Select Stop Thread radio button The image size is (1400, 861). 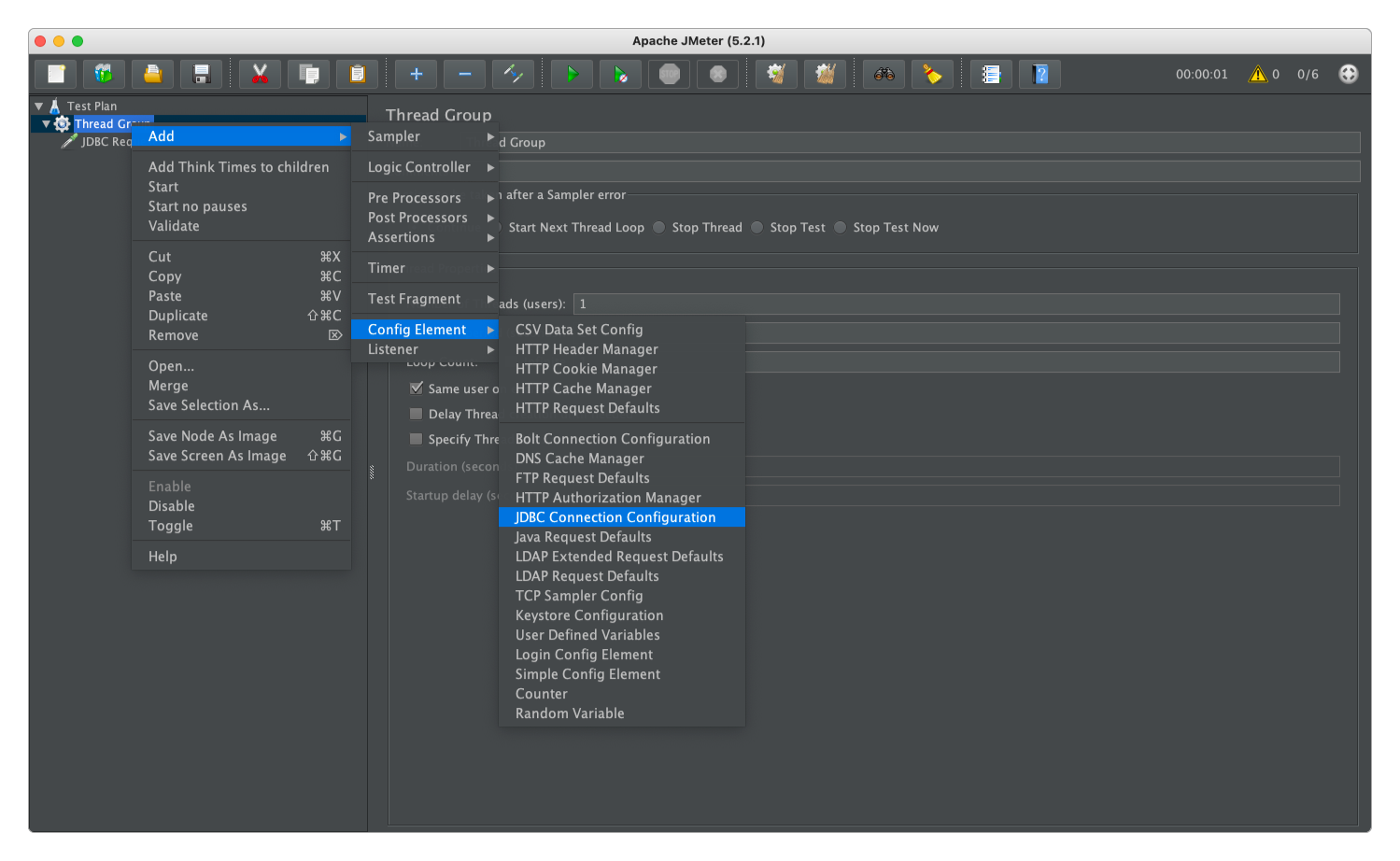(x=659, y=227)
